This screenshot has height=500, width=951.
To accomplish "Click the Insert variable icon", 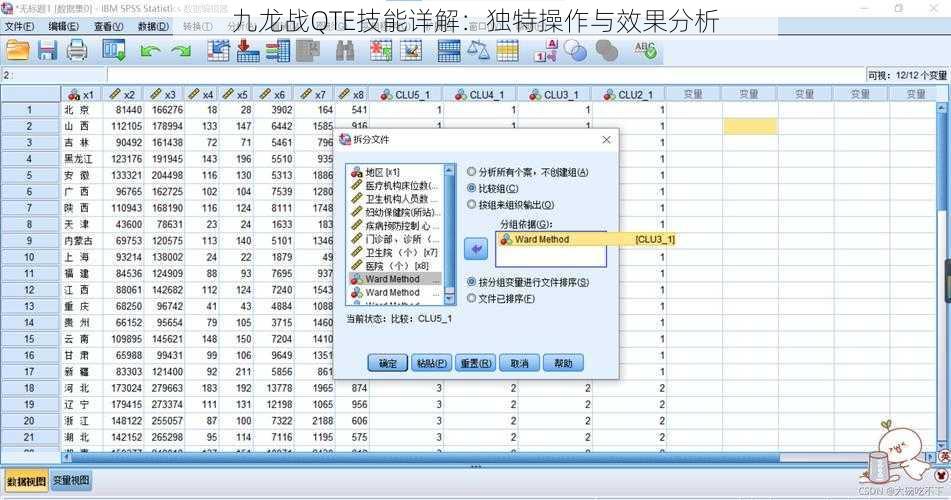I will pyautogui.click(x=411, y=51).
